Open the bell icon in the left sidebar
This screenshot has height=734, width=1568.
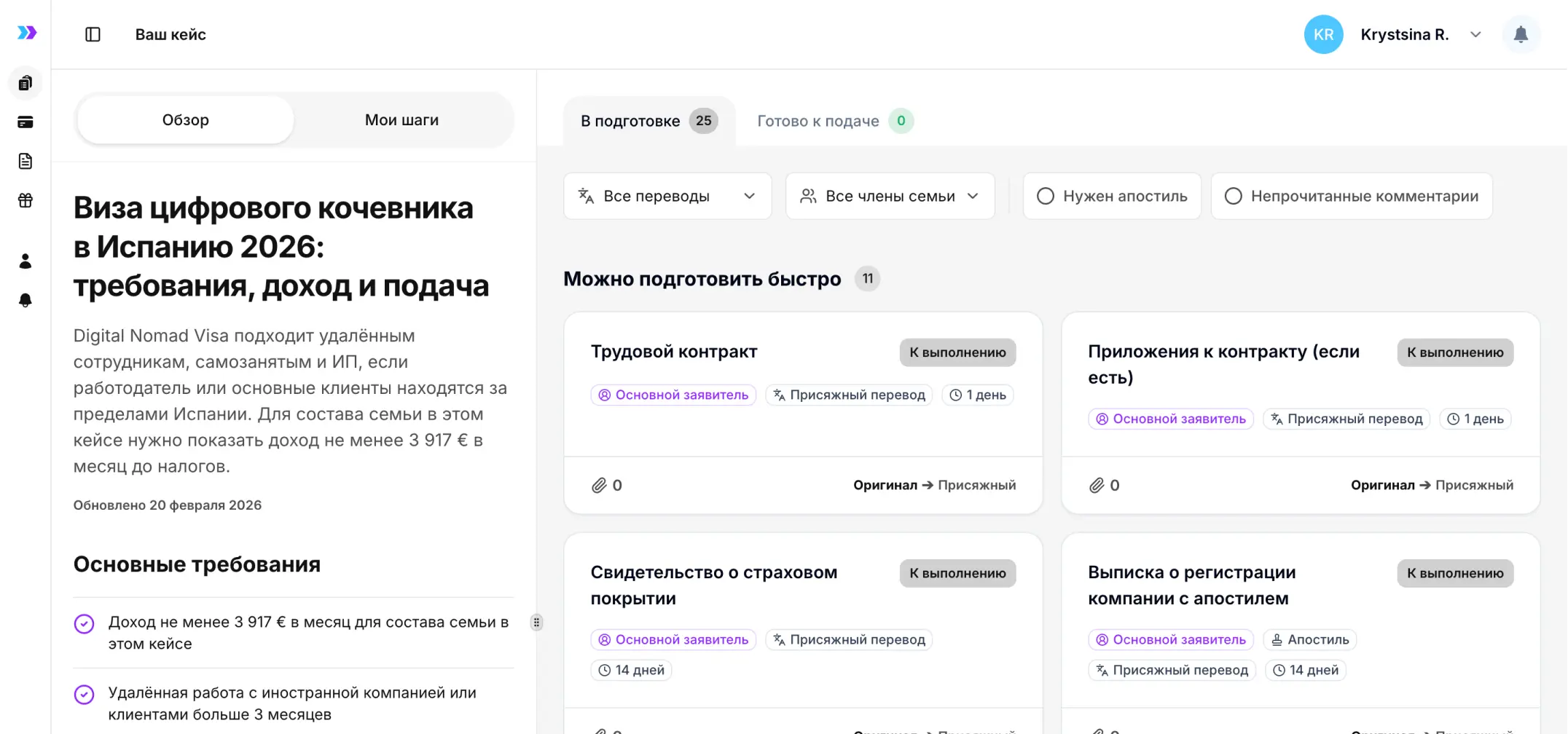[26, 300]
